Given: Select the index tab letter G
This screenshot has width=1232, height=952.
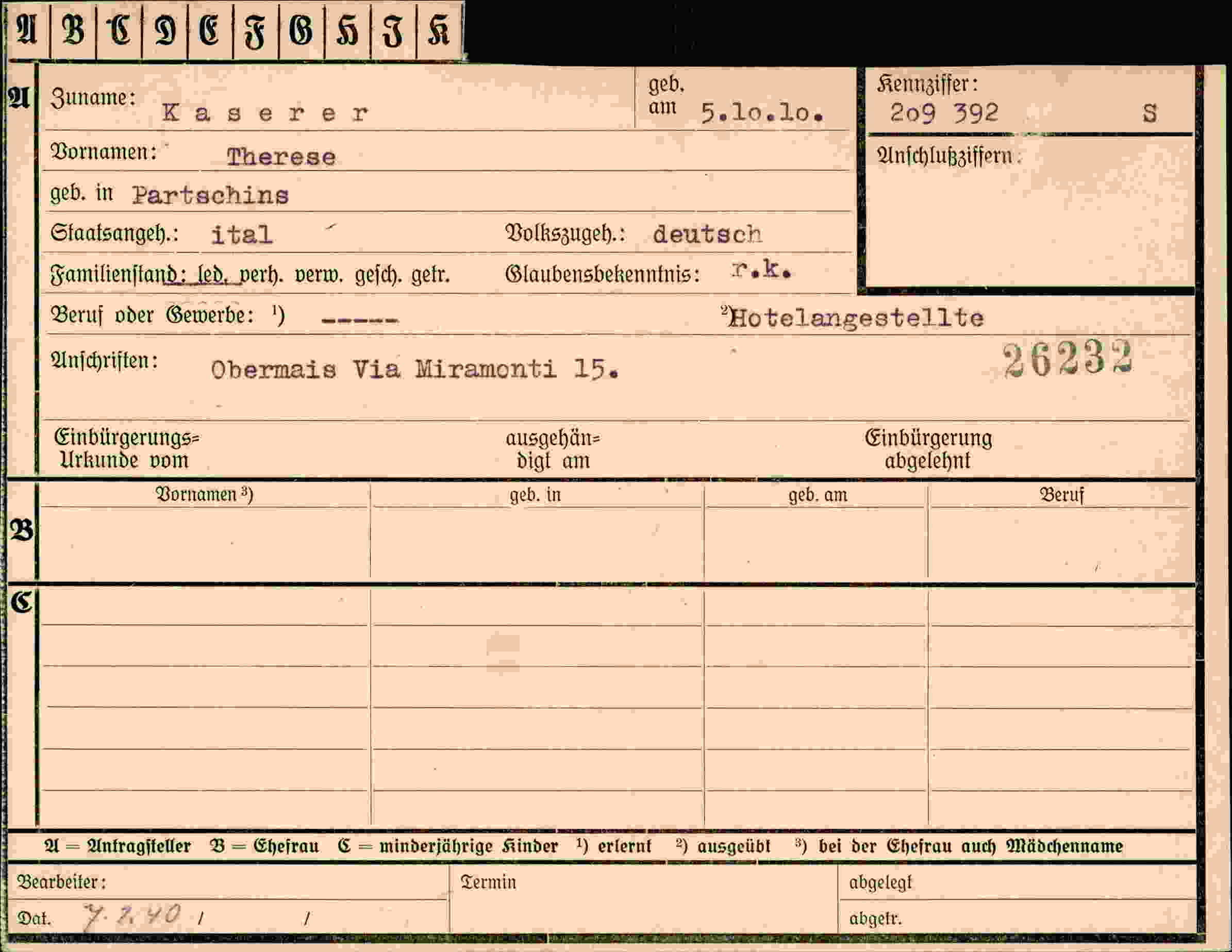Looking at the screenshot, I should pos(301,30).
